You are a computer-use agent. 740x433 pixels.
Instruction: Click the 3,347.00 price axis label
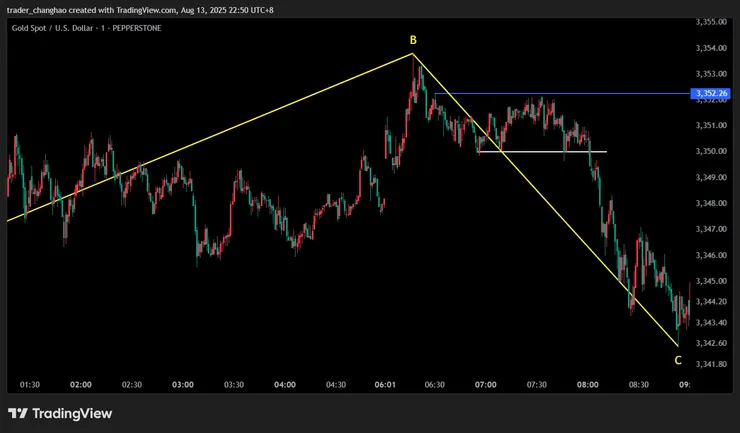pos(711,229)
